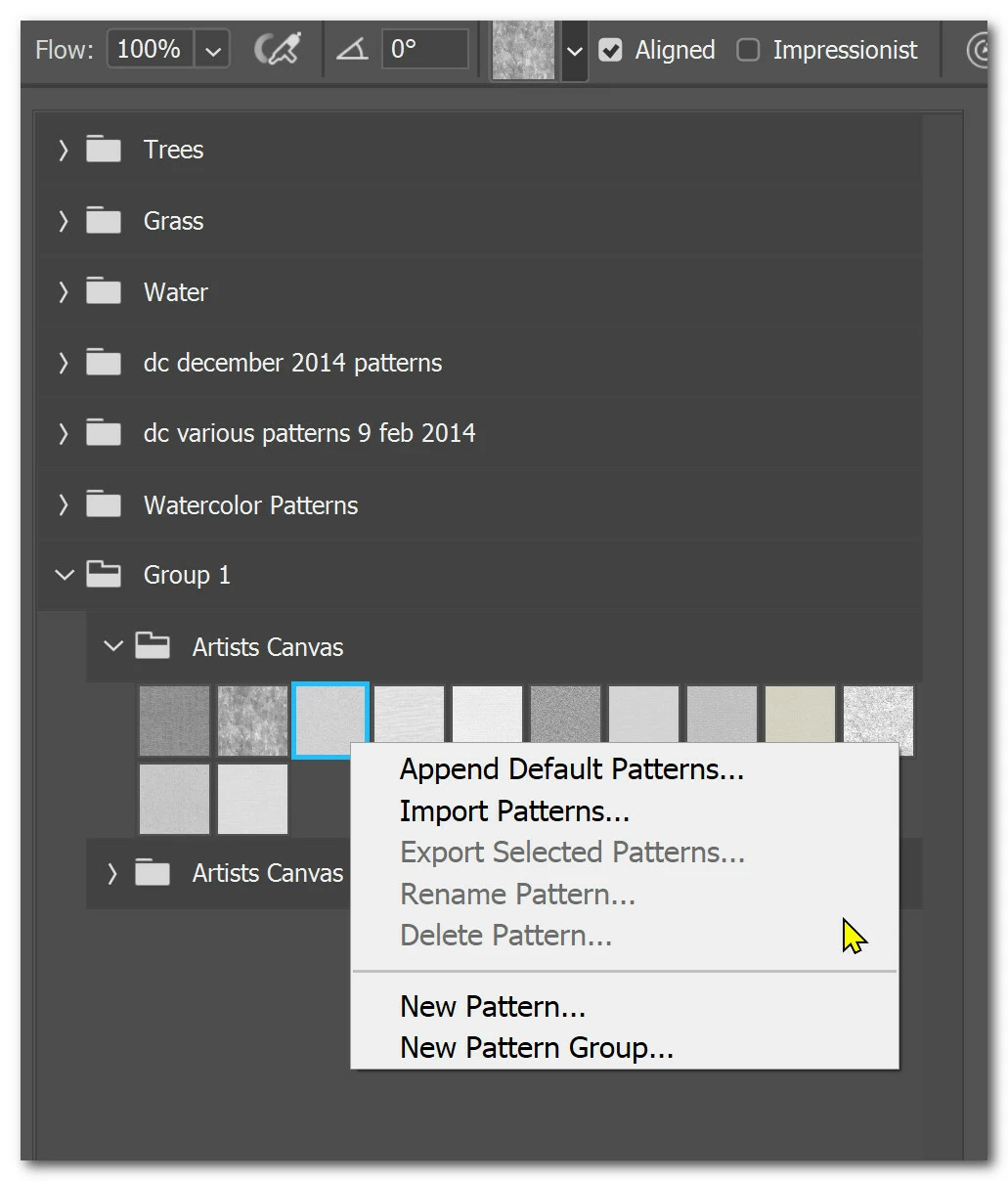Screen dimensions: 1008x1181
Task: Click the Trees folder icon
Action: coord(103,150)
